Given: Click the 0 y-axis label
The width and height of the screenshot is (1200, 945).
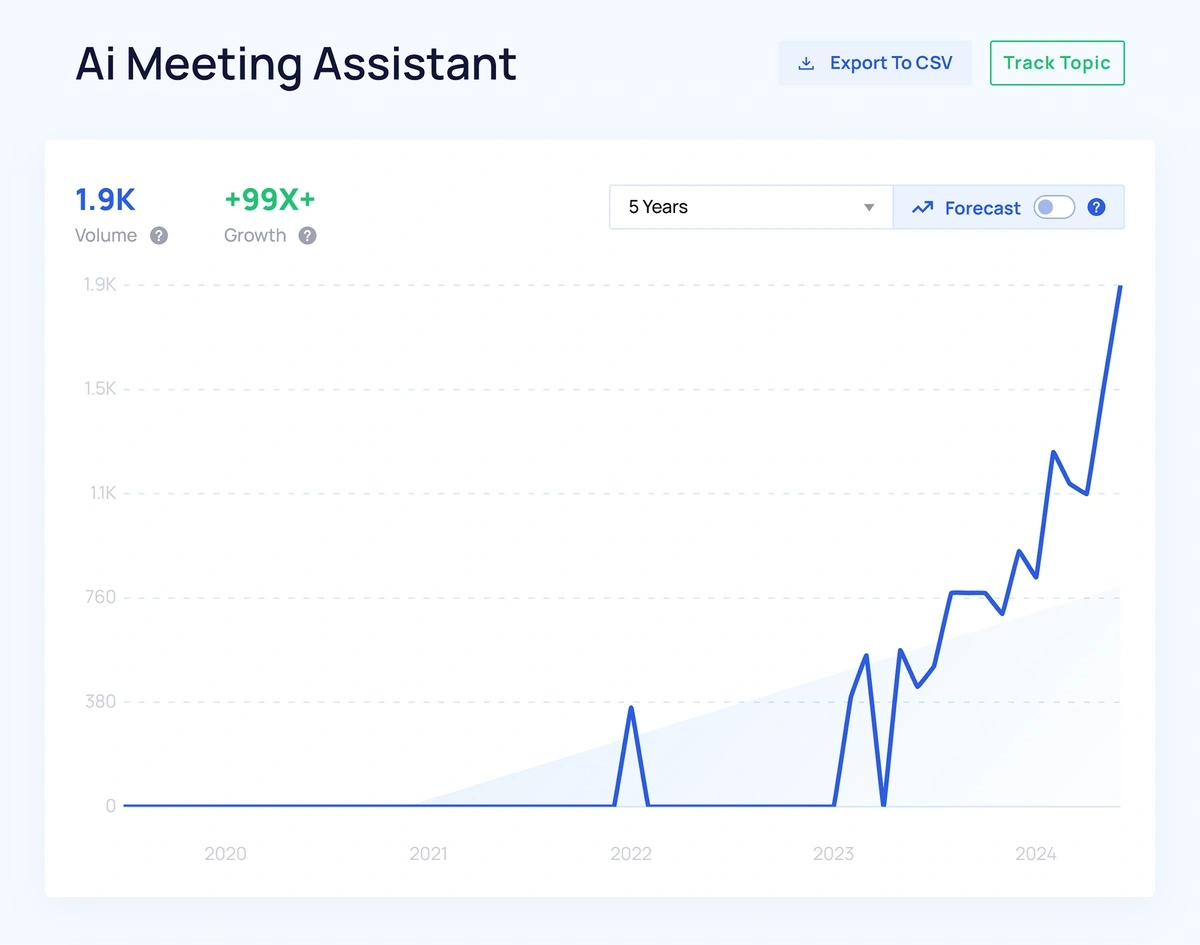Looking at the screenshot, I should coord(111,806).
